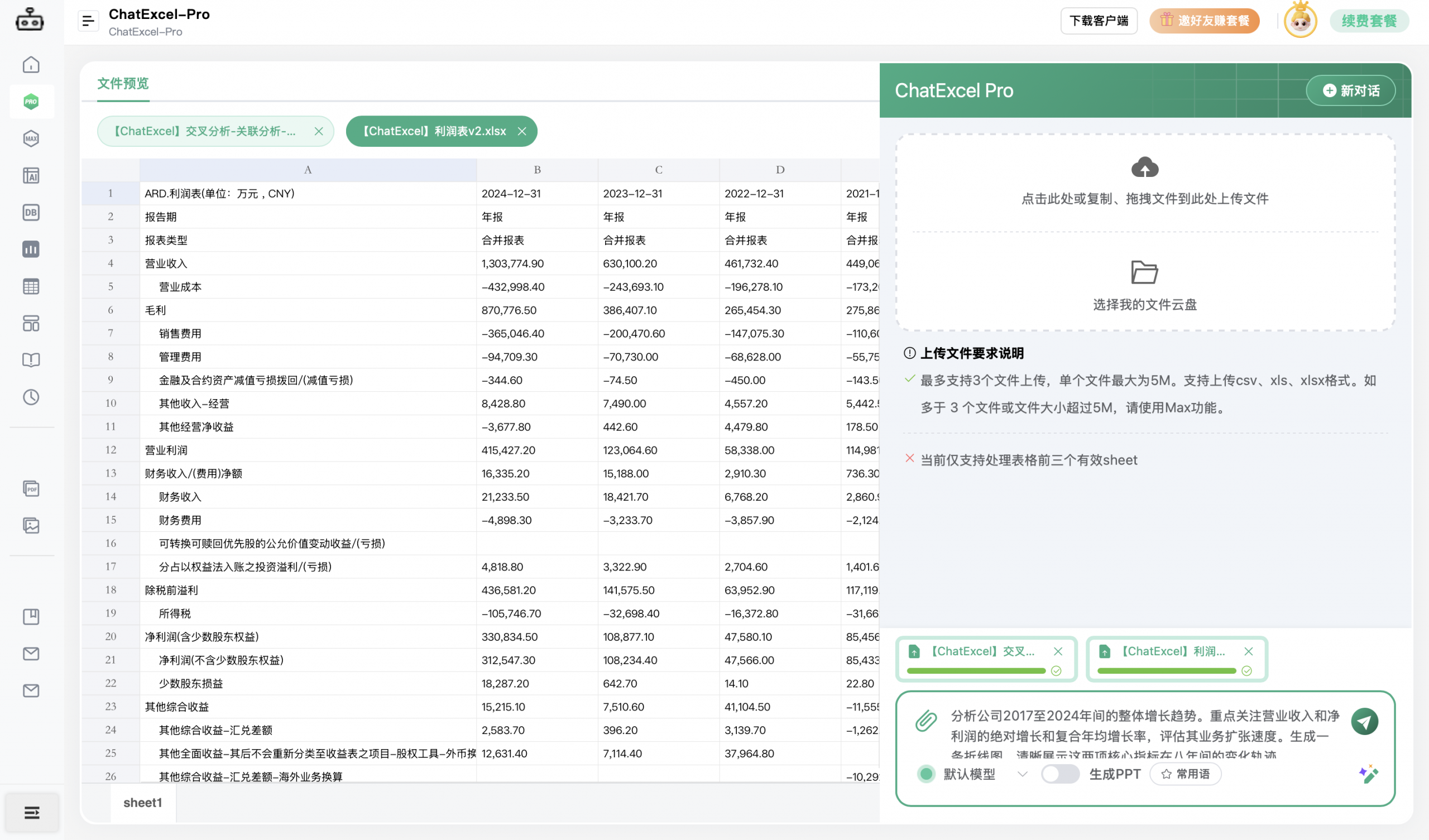Click the history clock icon in sidebar
The width and height of the screenshot is (1429, 840).
pos(31,397)
